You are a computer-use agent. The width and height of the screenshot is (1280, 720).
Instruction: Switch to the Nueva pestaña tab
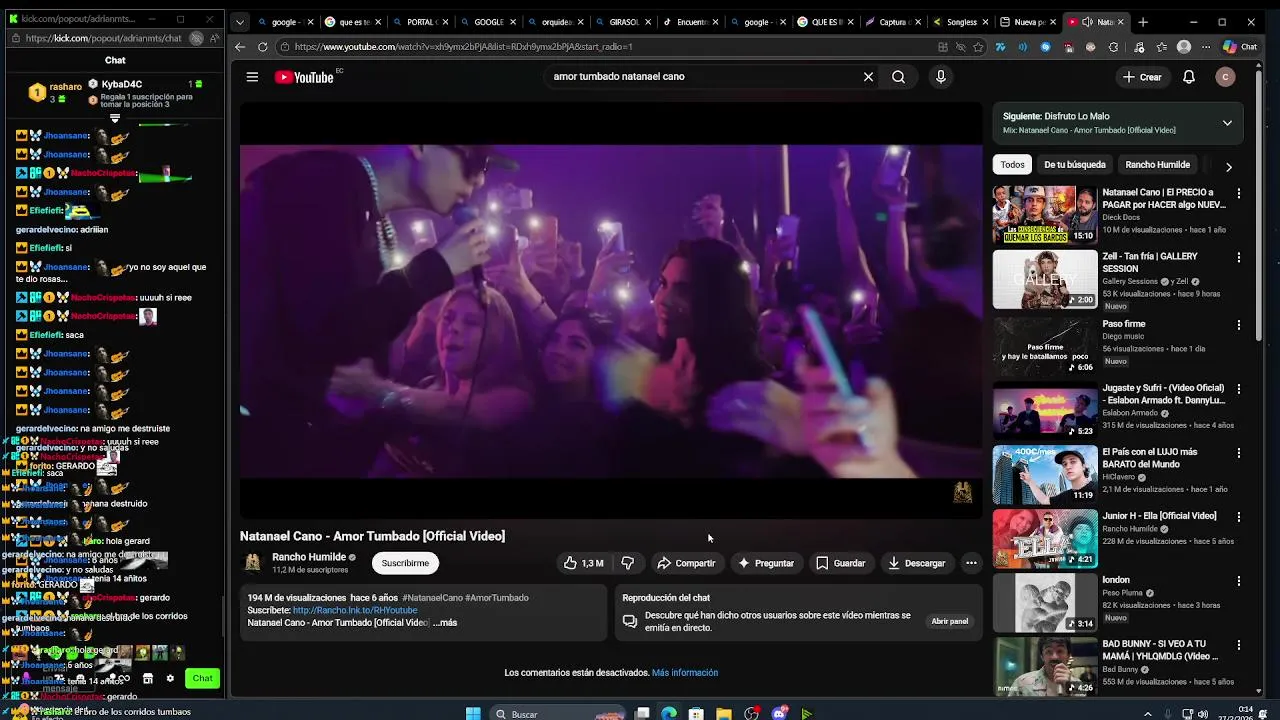click(x=1025, y=22)
